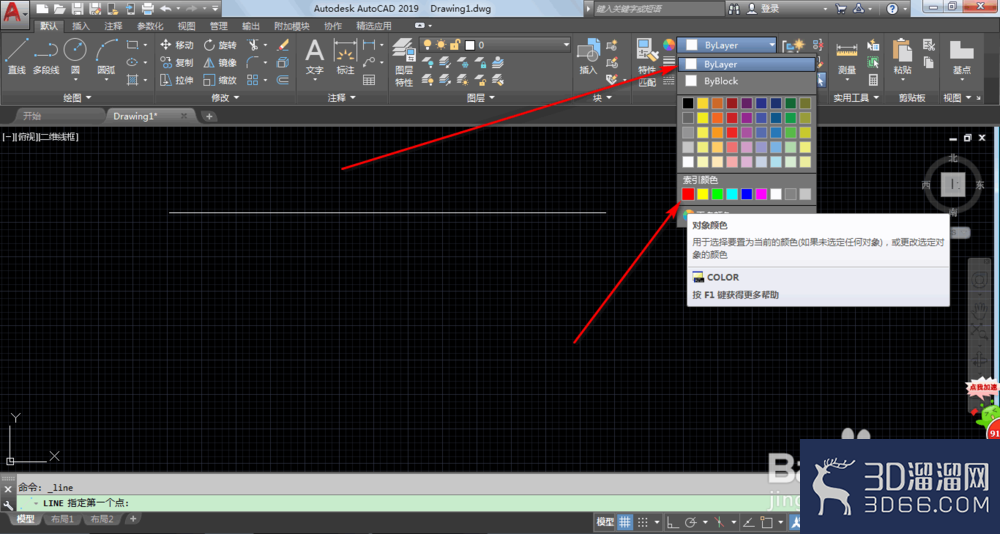Toggle grid display in status bar
This screenshot has height=534, width=1000.
pos(625,522)
